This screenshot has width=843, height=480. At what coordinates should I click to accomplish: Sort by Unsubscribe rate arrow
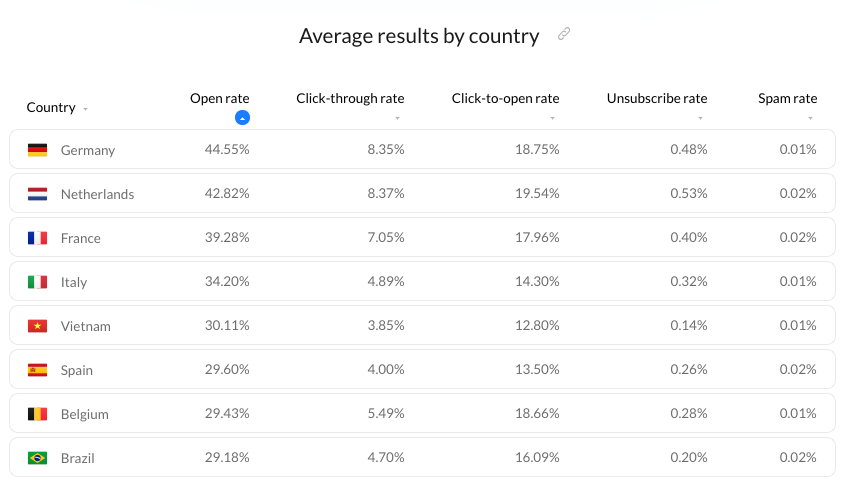click(700, 119)
